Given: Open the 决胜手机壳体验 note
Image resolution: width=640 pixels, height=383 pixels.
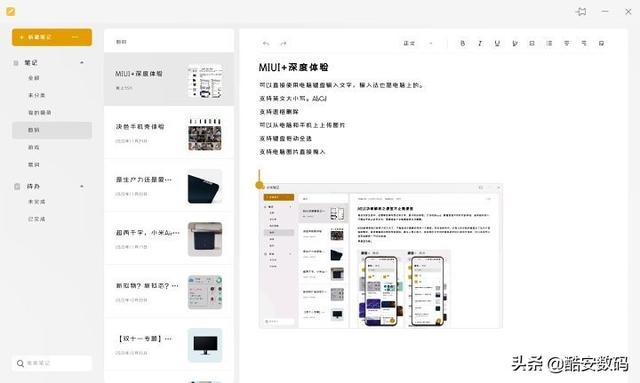Looking at the screenshot, I should pyautogui.click(x=169, y=133).
